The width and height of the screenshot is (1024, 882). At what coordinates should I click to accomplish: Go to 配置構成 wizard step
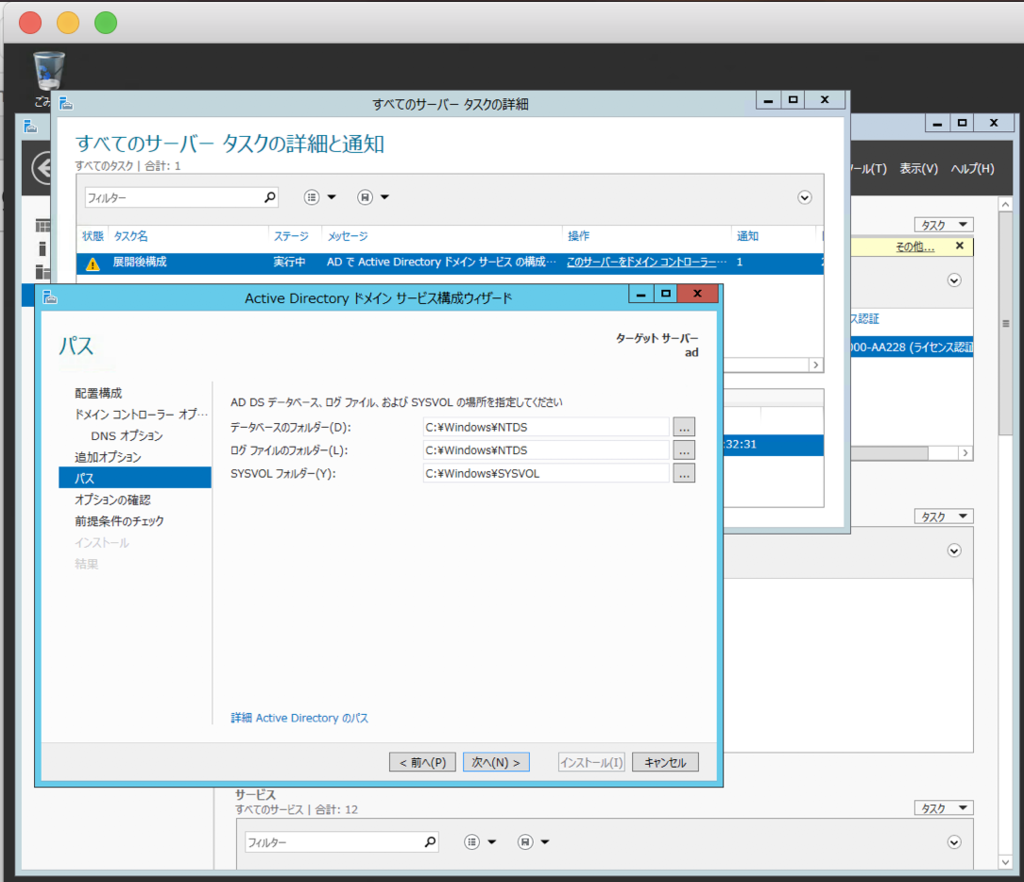point(98,393)
